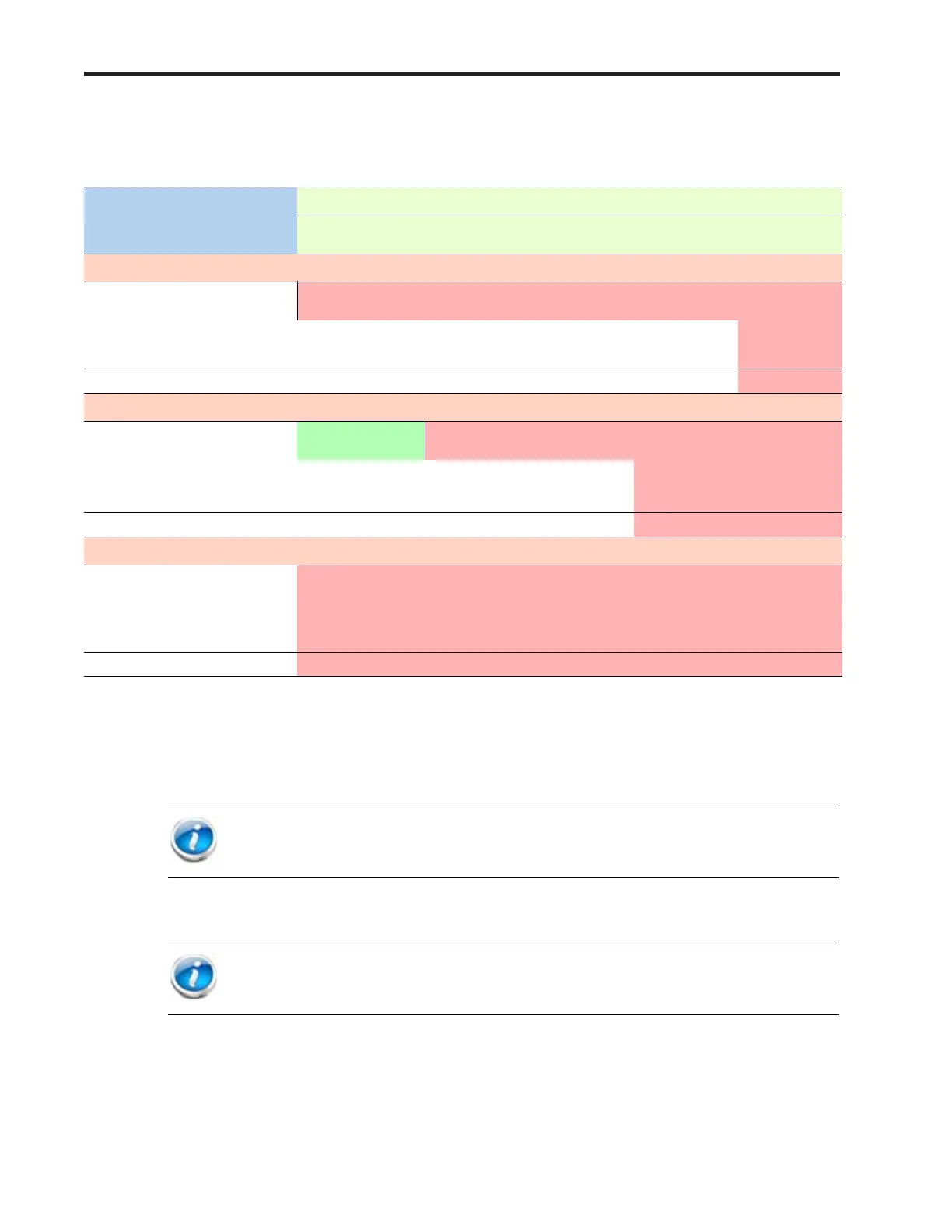Click the first peach section band
The image size is (952, 1232).
click(463, 268)
